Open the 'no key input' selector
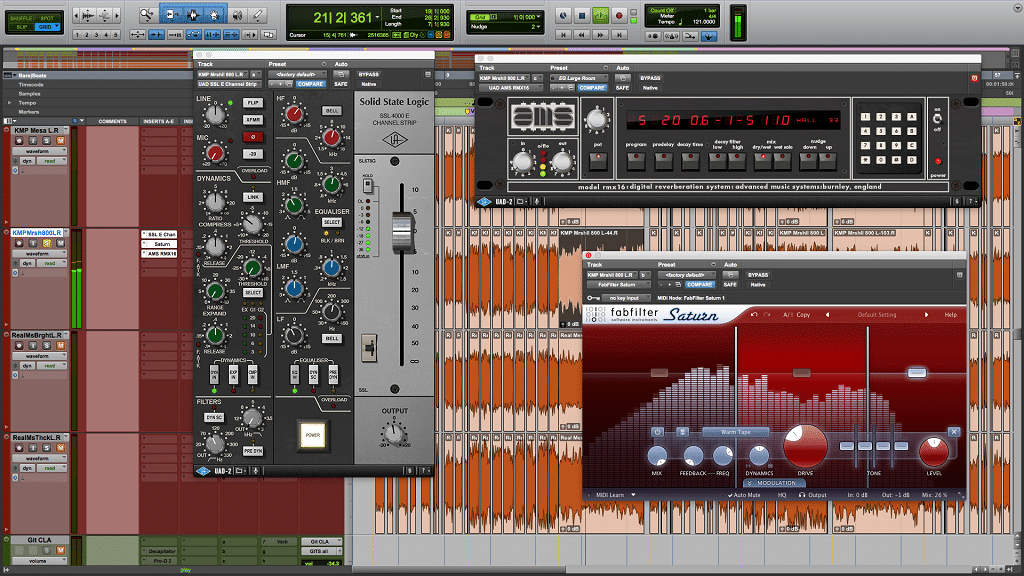The image size is (1024, 576). coord(624,298)
